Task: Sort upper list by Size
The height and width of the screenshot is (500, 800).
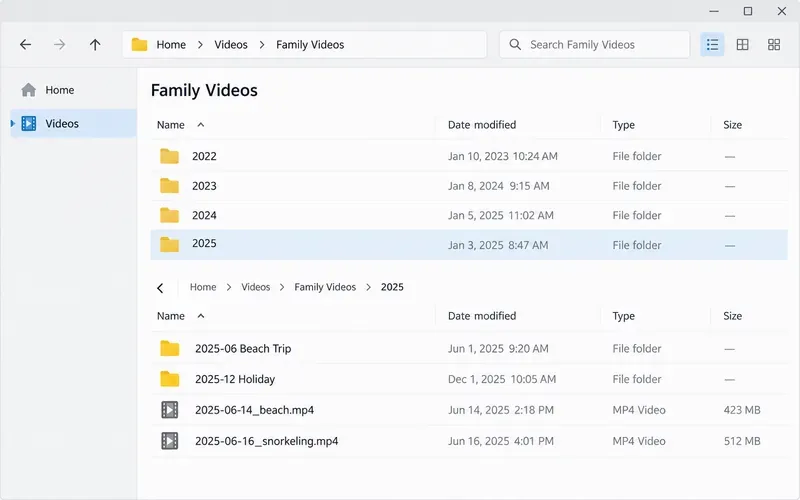Action: click(732, 125)
